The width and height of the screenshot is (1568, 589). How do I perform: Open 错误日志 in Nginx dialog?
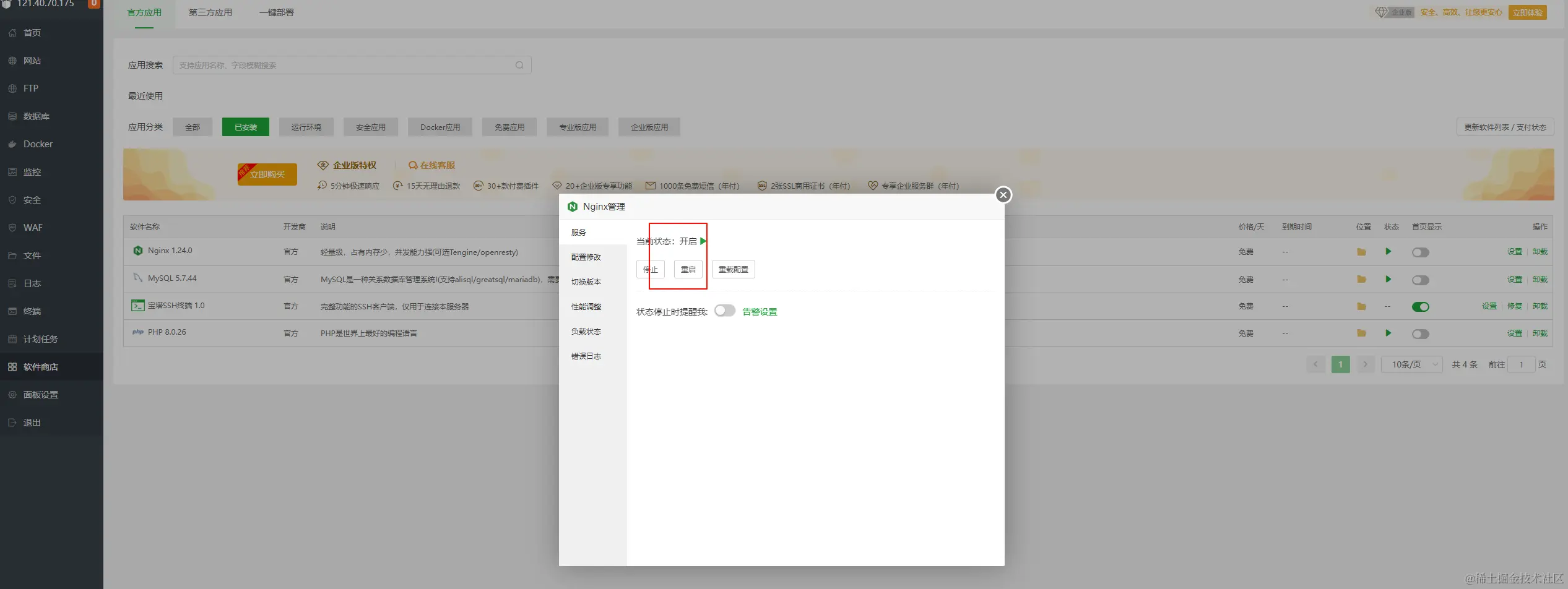[593, 356]
